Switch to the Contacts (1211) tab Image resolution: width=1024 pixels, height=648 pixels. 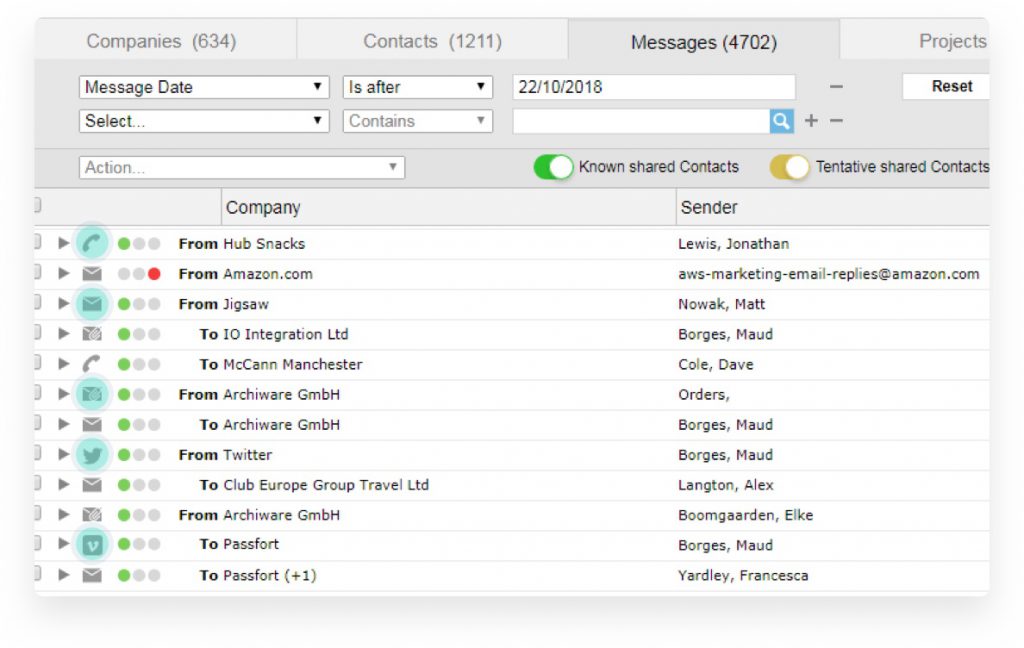[432, 41]
